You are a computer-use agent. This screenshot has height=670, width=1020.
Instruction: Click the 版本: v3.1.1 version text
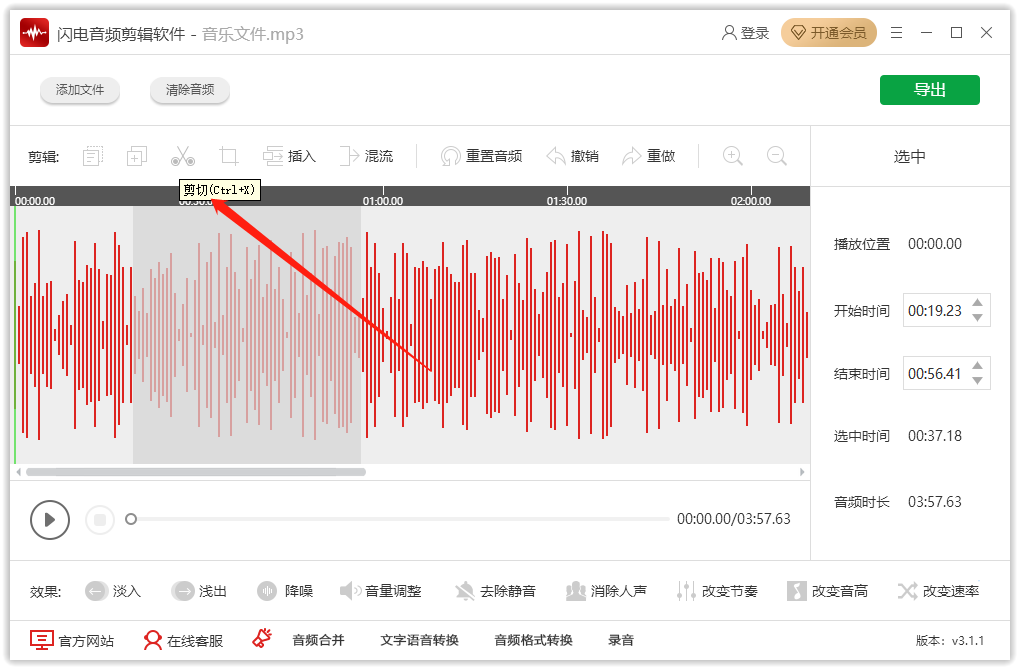pos(950,641)
